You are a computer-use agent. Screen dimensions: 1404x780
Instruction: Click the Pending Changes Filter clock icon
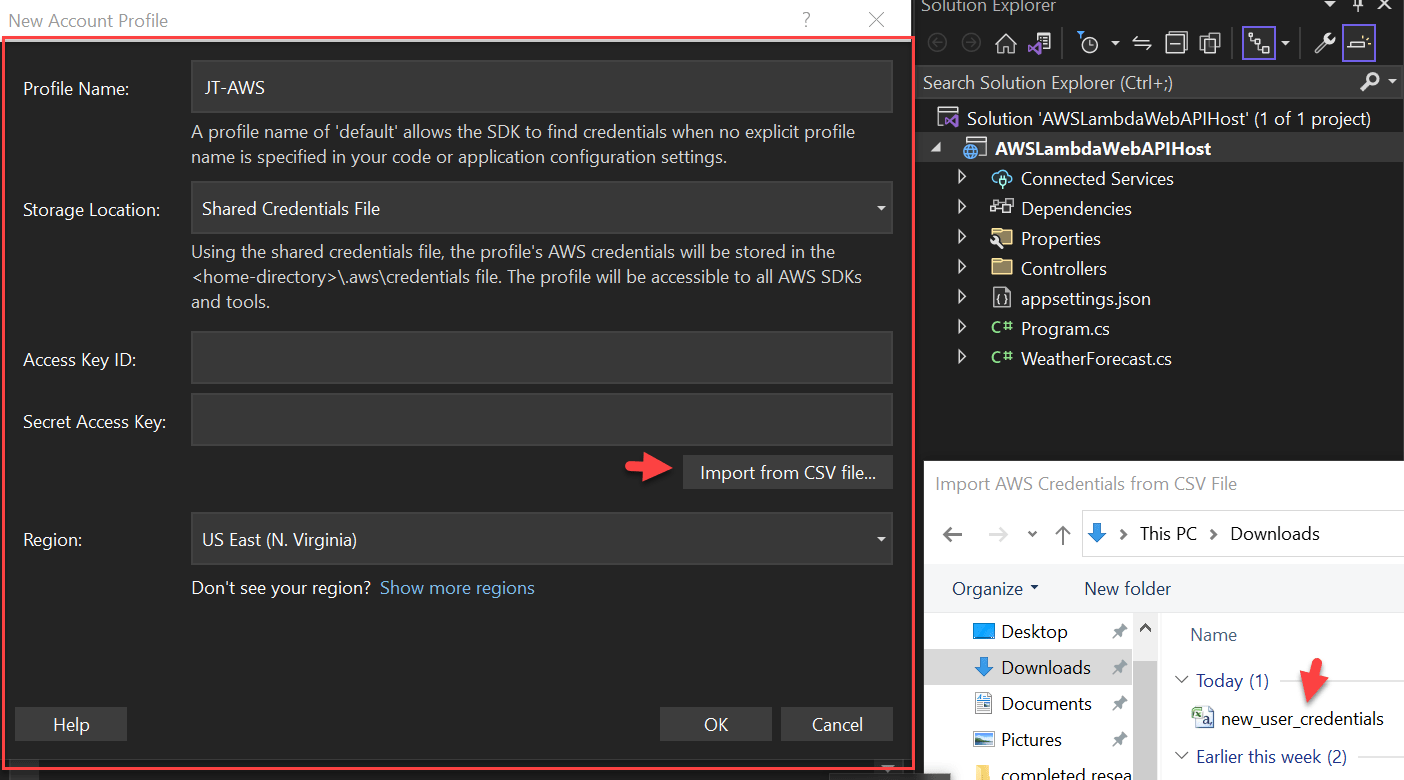(x=1090, y=43)
